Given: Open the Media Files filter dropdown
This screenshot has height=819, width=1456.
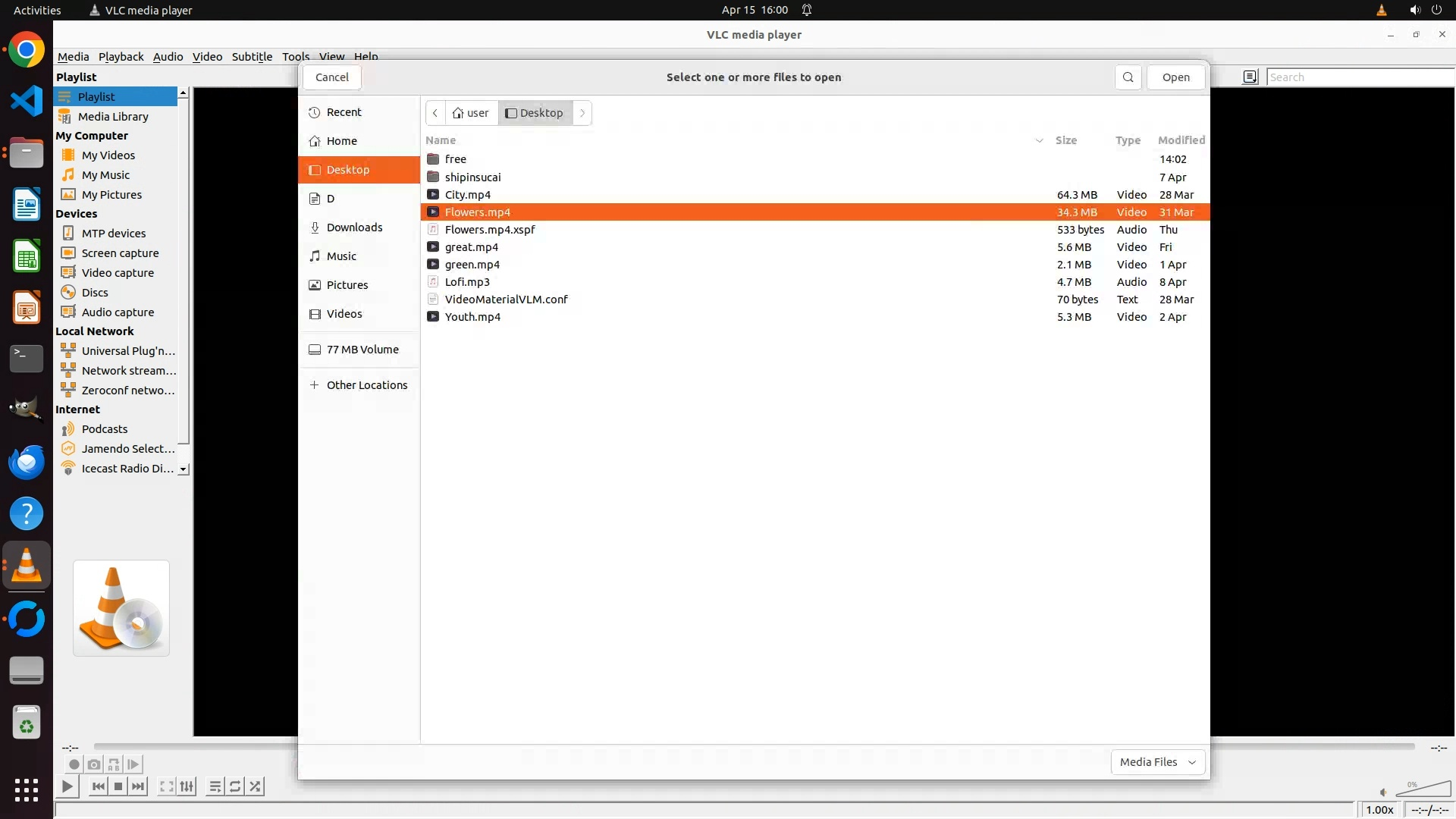Looking at the screenshot, I should click(1157, 762).
